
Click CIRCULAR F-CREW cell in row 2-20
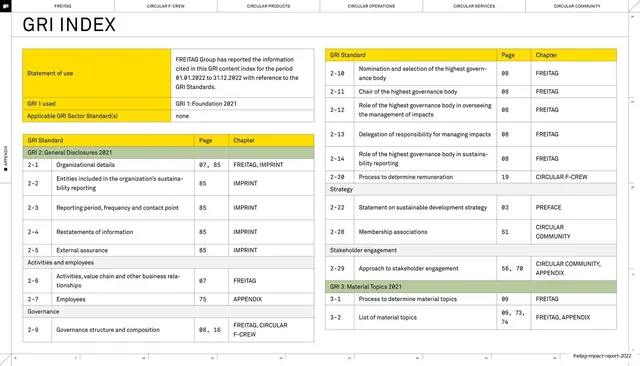coord(573,177)
